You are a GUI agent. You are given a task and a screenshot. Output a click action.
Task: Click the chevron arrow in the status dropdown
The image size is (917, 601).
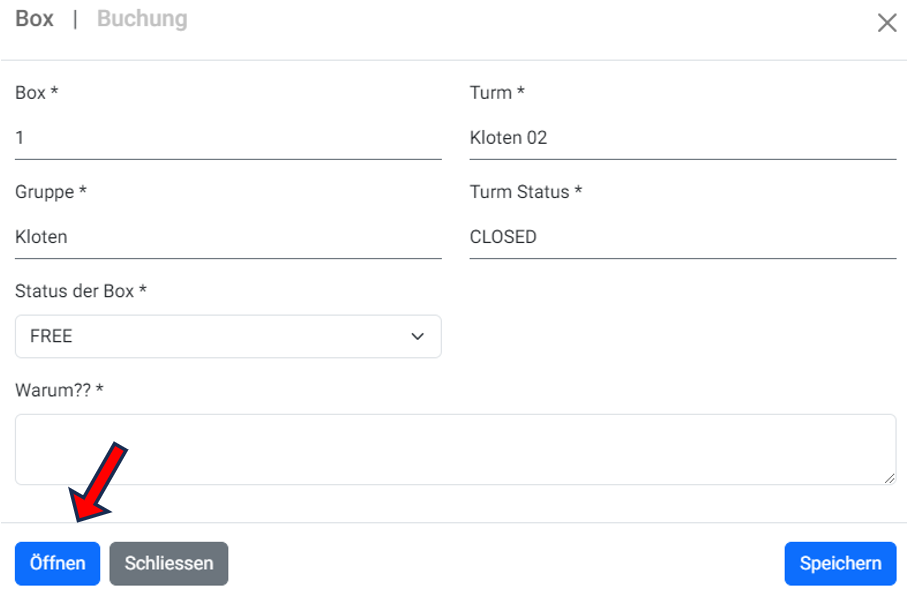(x=418, y=337)
